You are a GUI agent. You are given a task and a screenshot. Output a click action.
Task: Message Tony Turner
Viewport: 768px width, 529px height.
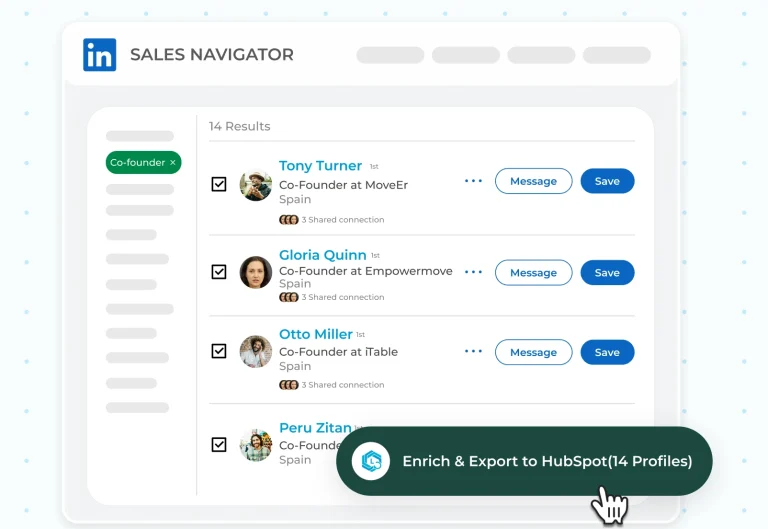click(x=533, y=181)
